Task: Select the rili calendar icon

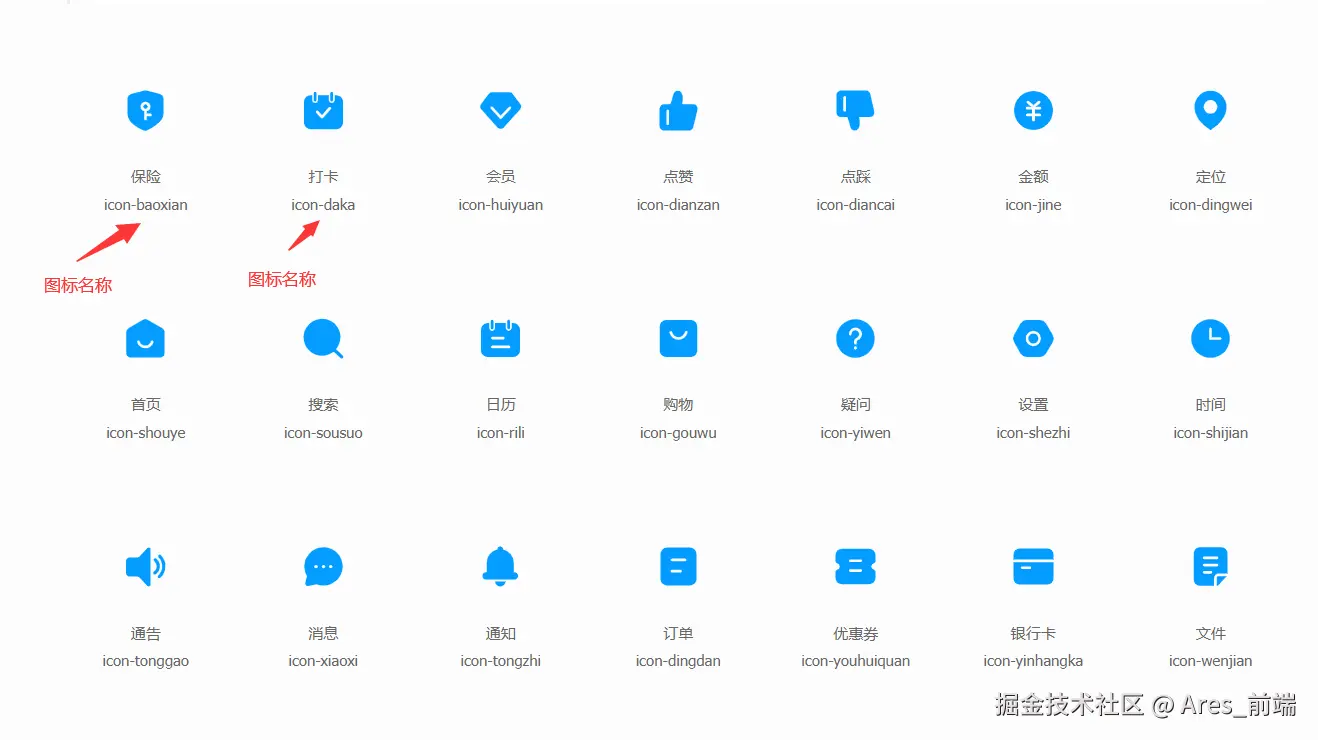Action: [500, 339]
